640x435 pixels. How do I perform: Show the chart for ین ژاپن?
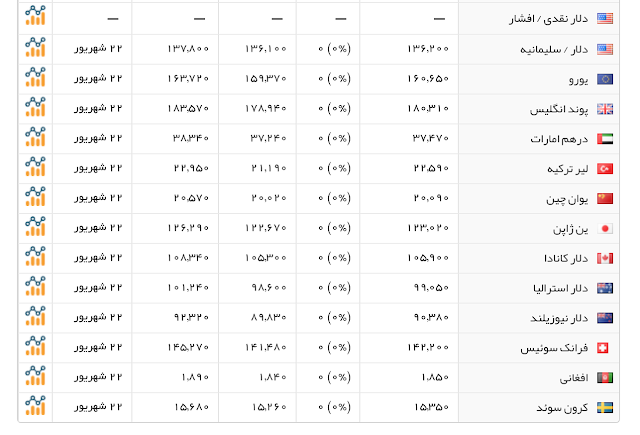(x=35, y=226)
